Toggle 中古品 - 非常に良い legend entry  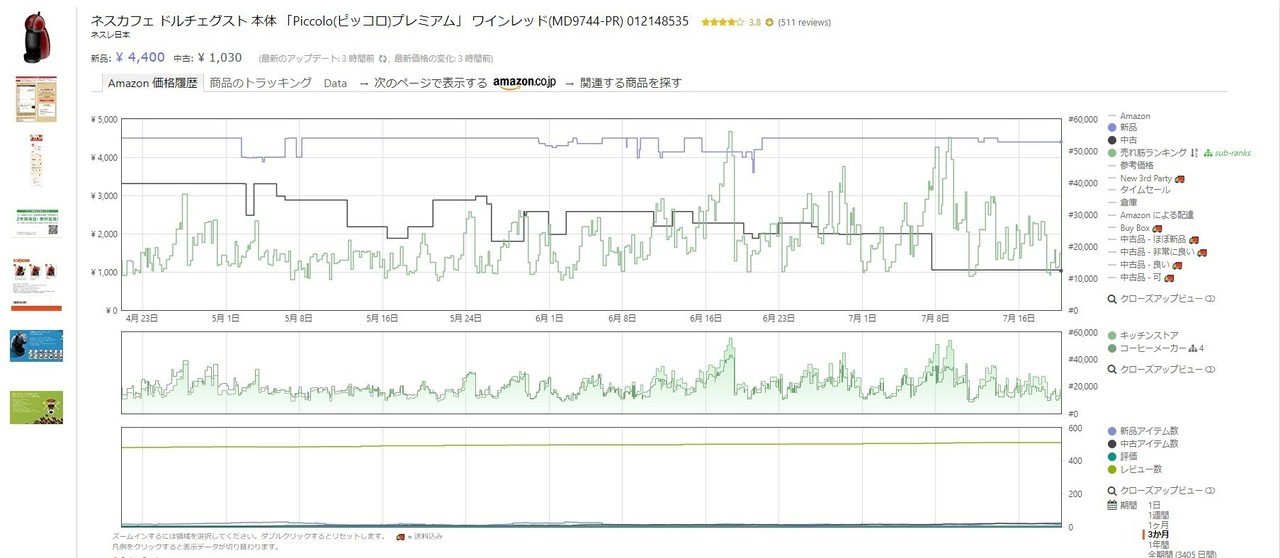pyautogui.click(x=1155, y=252)
